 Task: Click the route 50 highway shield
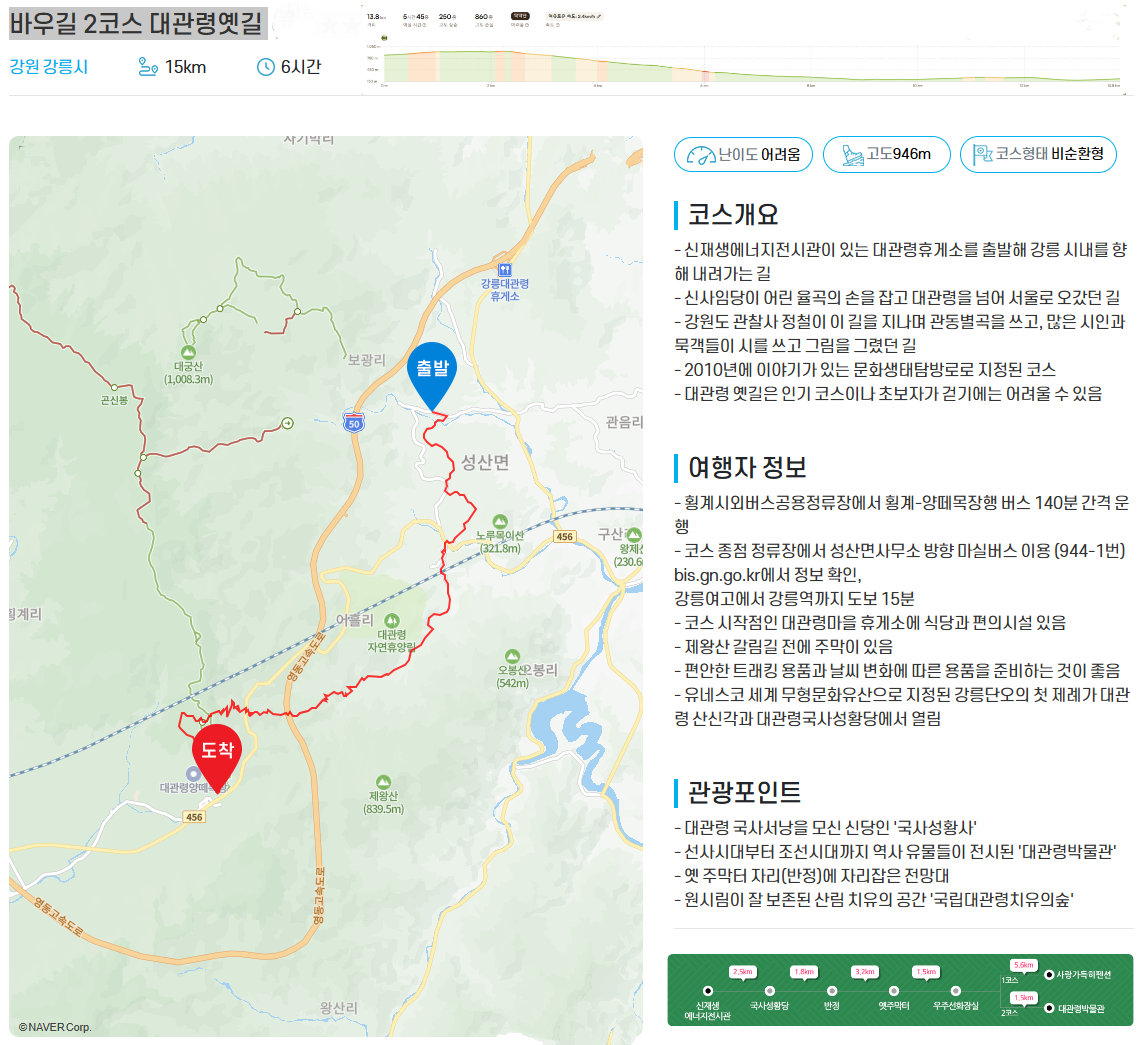[354, 422]
